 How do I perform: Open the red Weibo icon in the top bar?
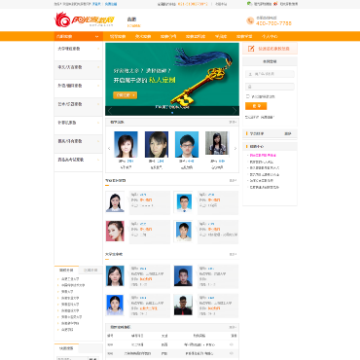275,4
